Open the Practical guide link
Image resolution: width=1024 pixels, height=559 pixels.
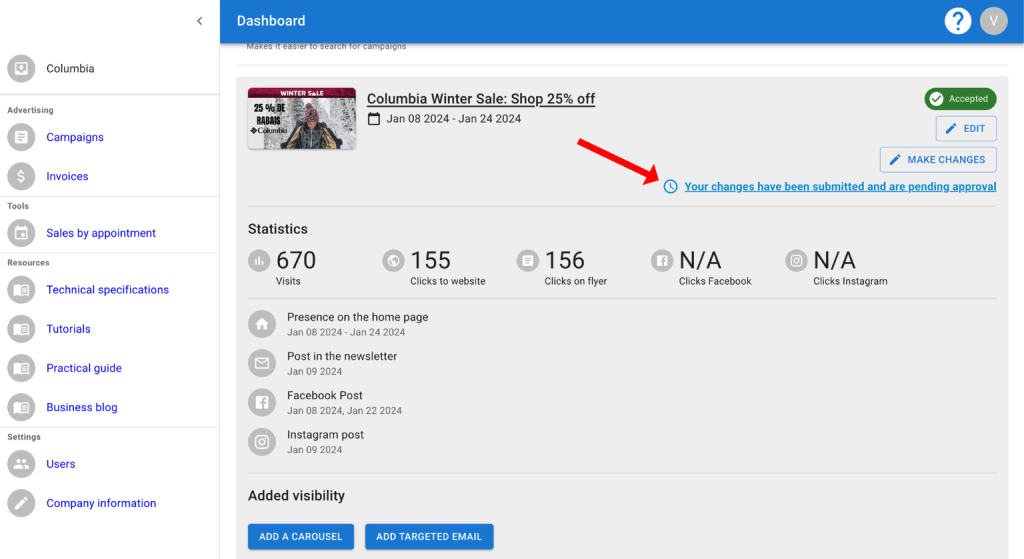pyautogui.click(x=84, y=368)
